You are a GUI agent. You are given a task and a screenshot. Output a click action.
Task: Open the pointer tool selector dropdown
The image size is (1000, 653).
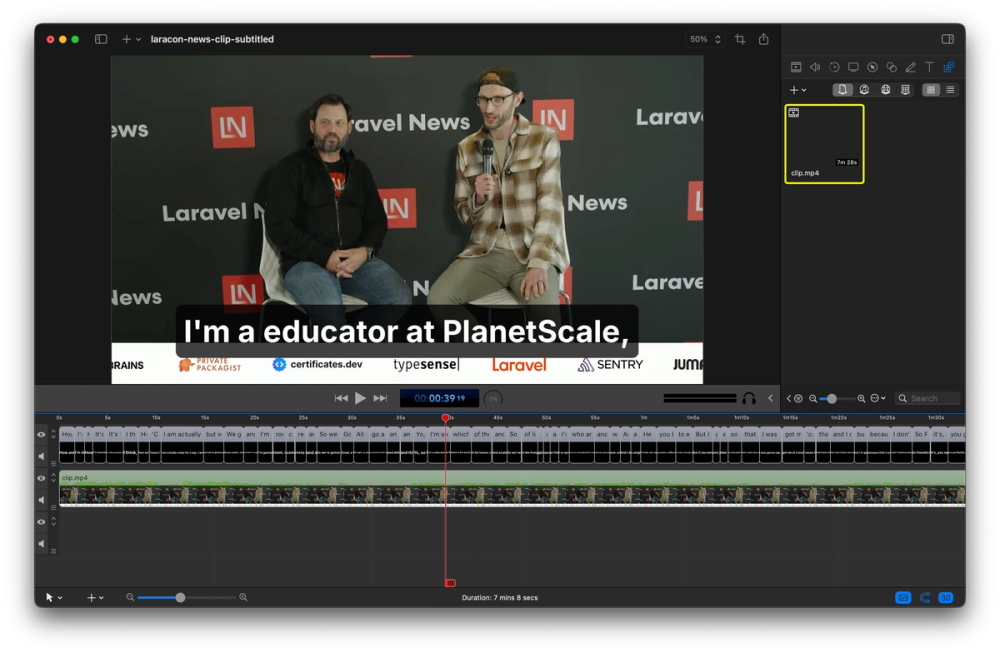click(53, 597)
